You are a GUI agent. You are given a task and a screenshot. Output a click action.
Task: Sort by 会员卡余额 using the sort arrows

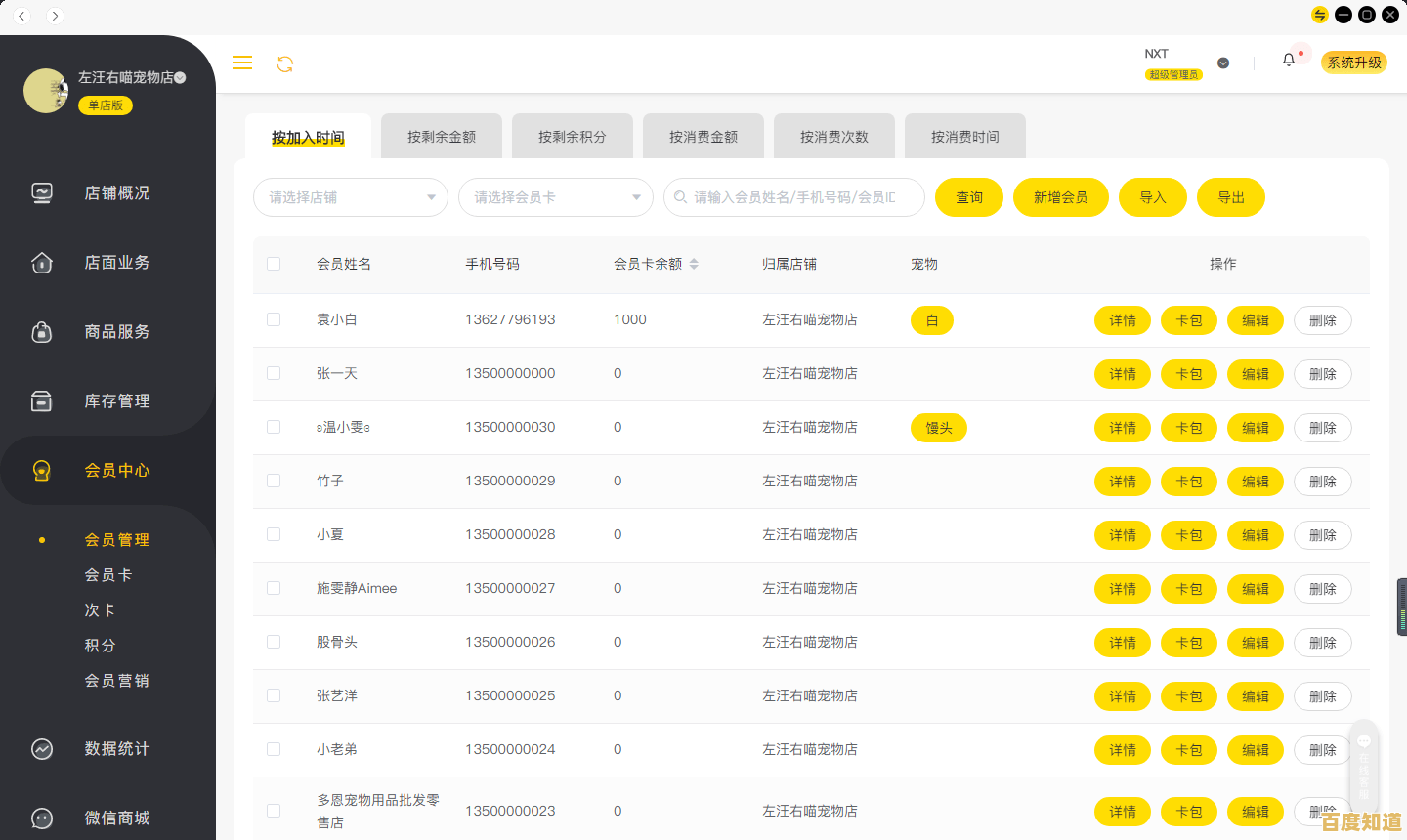694,264
